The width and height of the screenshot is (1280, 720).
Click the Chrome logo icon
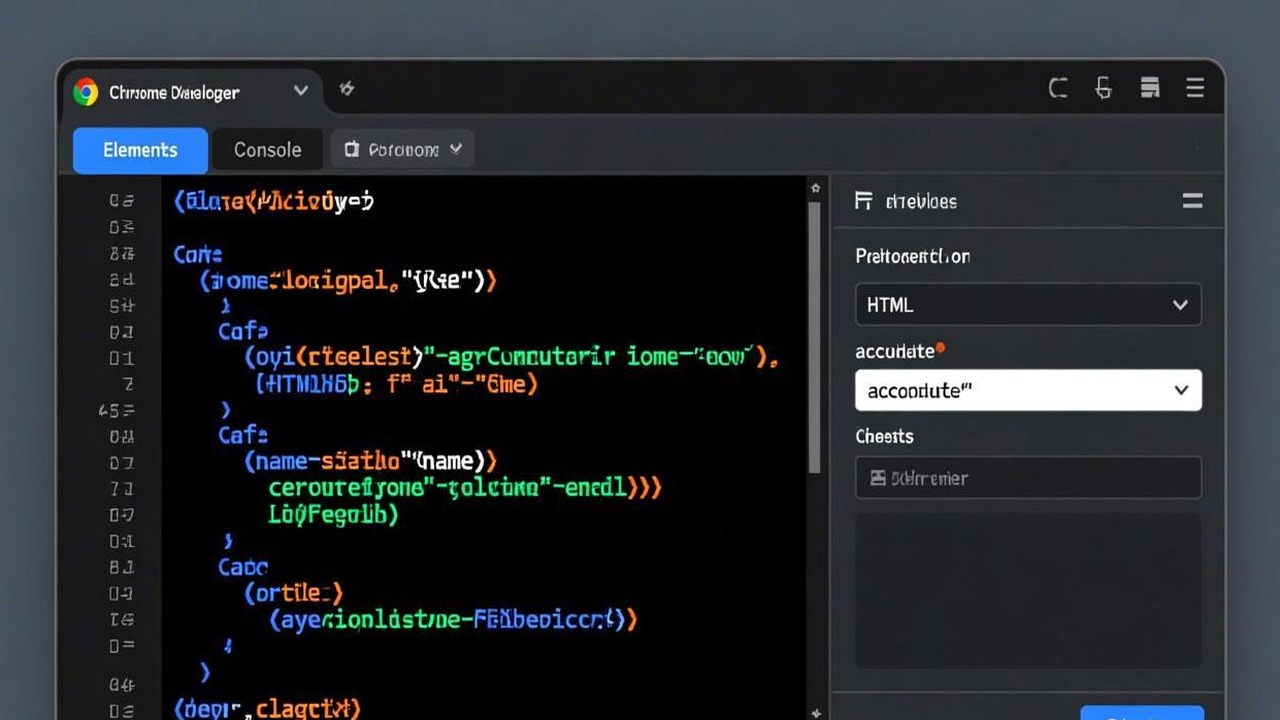click(86, 92)
